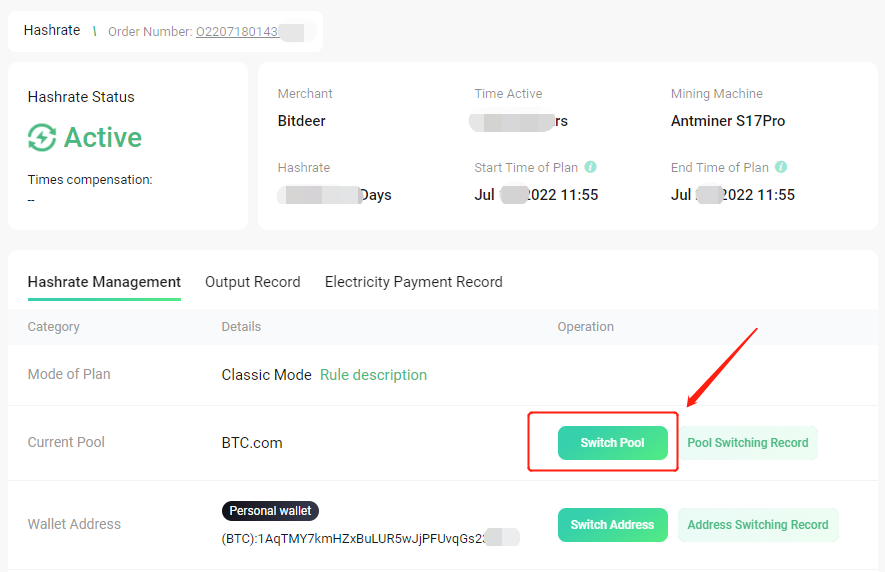Image resolution: width=885 pixels, height=572 pixels.
Task: Click the Switch Pool button
Action: [612, 443]
